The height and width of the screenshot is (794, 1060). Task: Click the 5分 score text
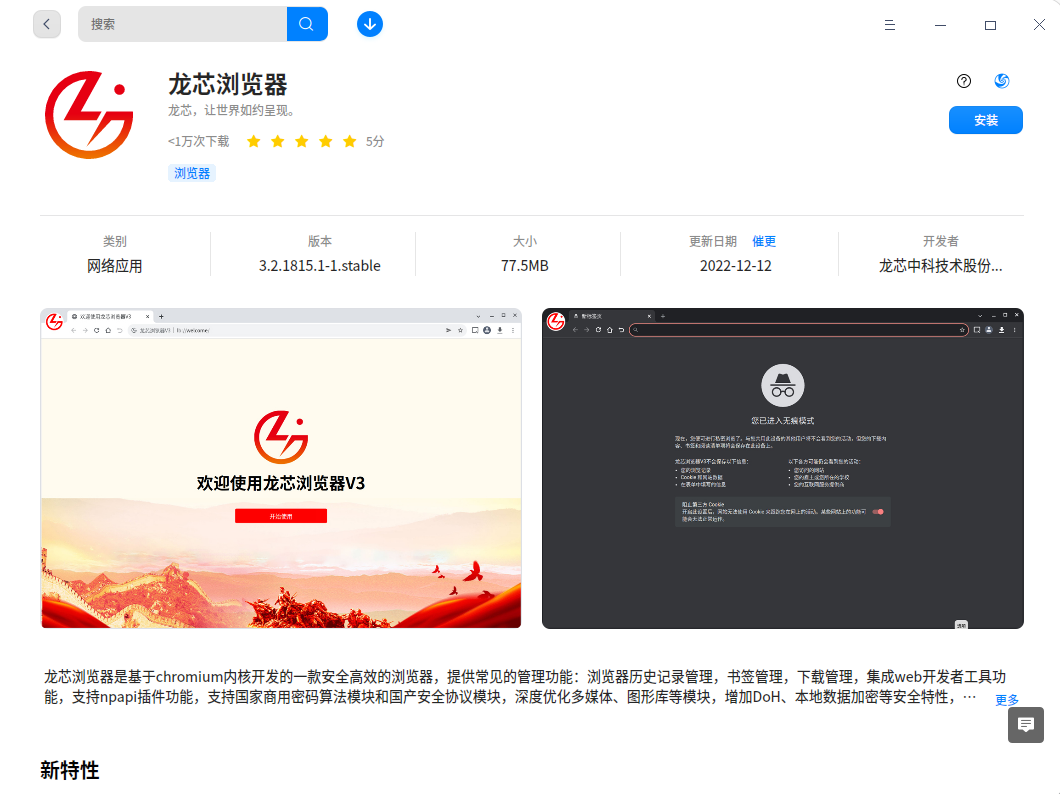coord(375,141)
